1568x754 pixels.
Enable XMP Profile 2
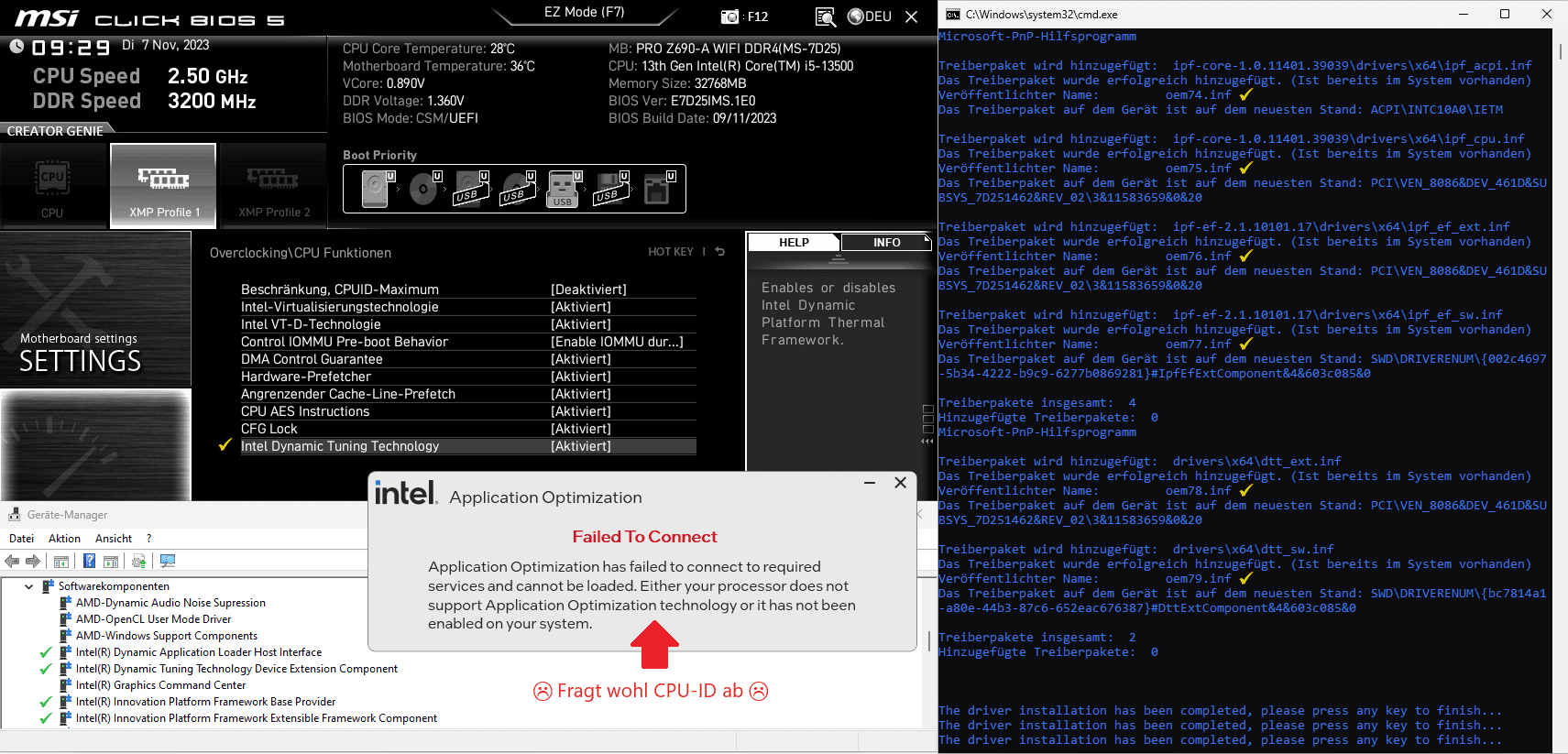274,186
